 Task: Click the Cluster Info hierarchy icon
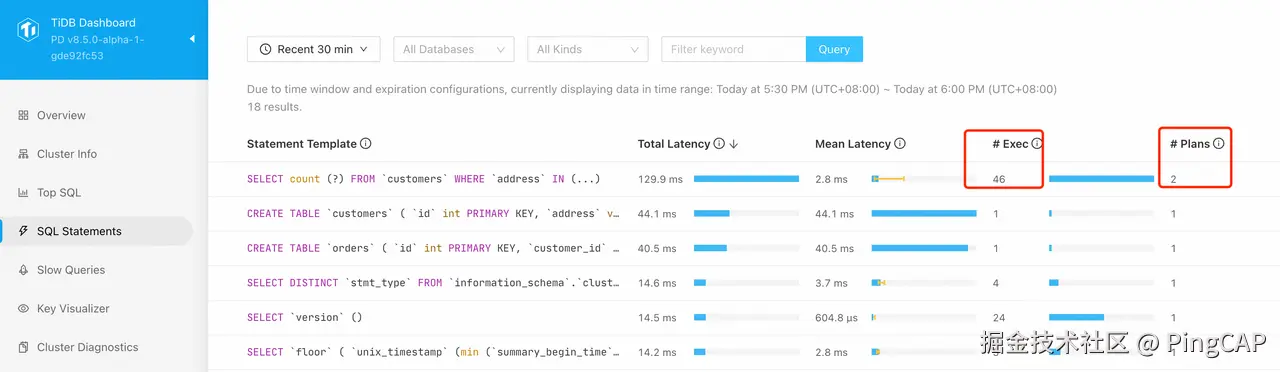click(23, 154)
